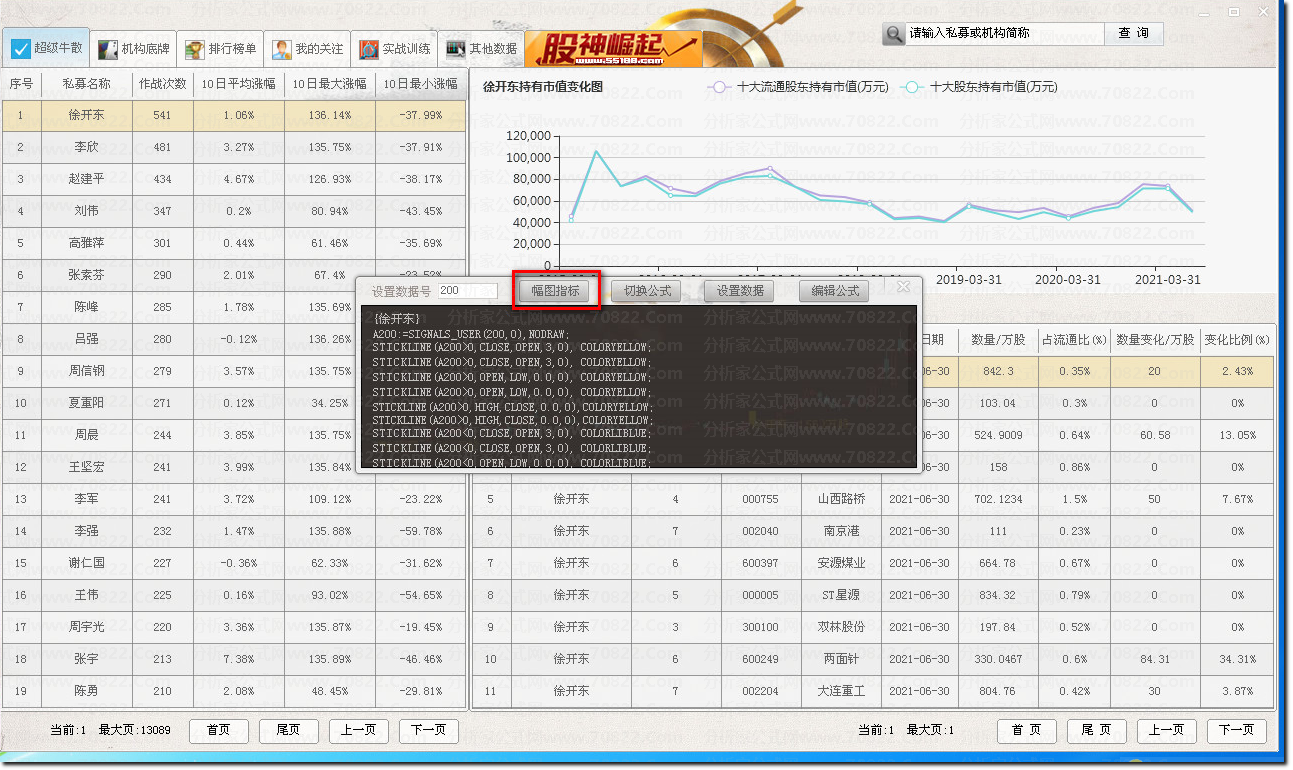1293x770 pixels.
Task: Click the 10日最大涨幅 column header
Action: click(x=330, y=84)
